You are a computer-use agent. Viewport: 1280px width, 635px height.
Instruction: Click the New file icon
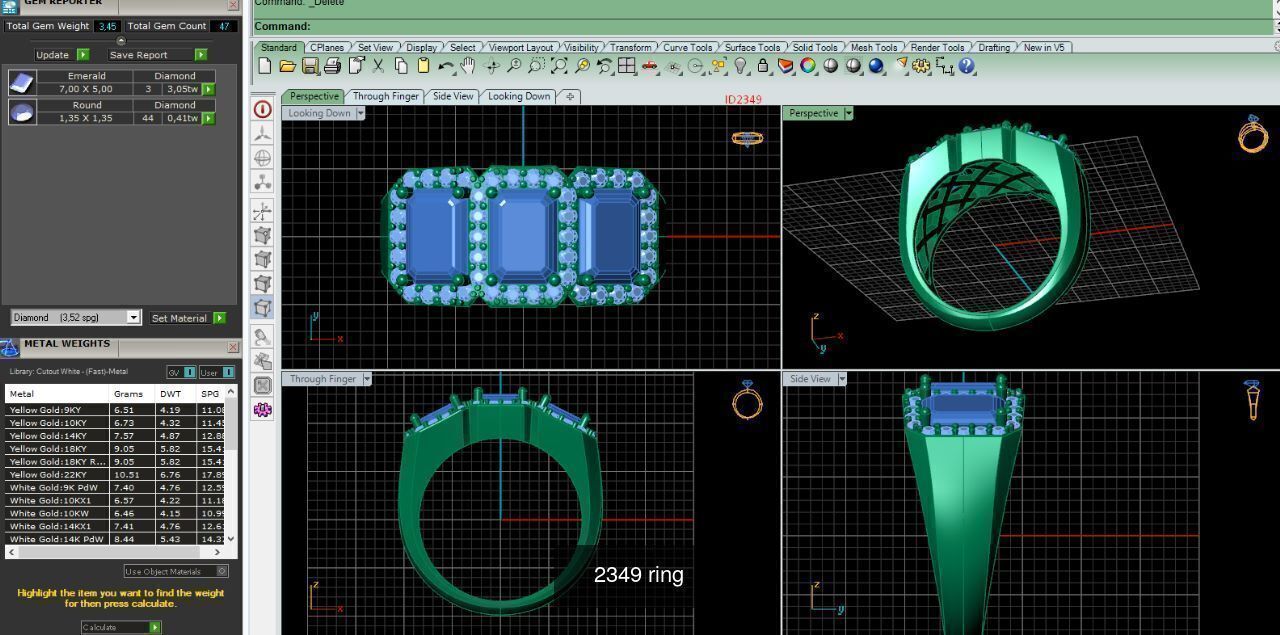point(264,66)
